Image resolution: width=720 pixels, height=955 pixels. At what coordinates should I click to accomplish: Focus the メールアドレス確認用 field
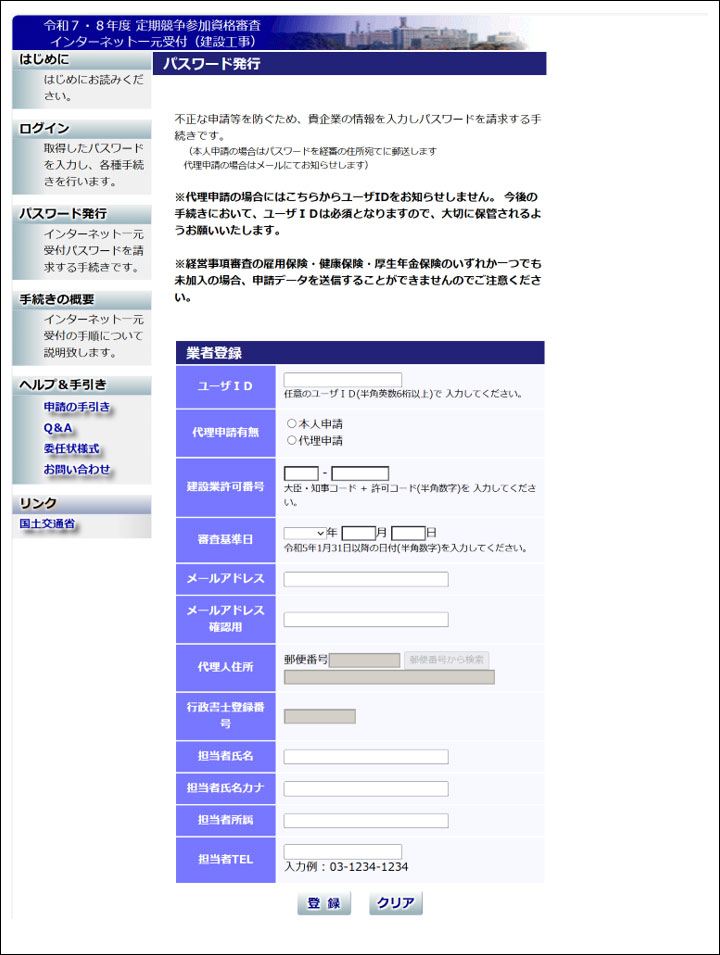[366, 619]
